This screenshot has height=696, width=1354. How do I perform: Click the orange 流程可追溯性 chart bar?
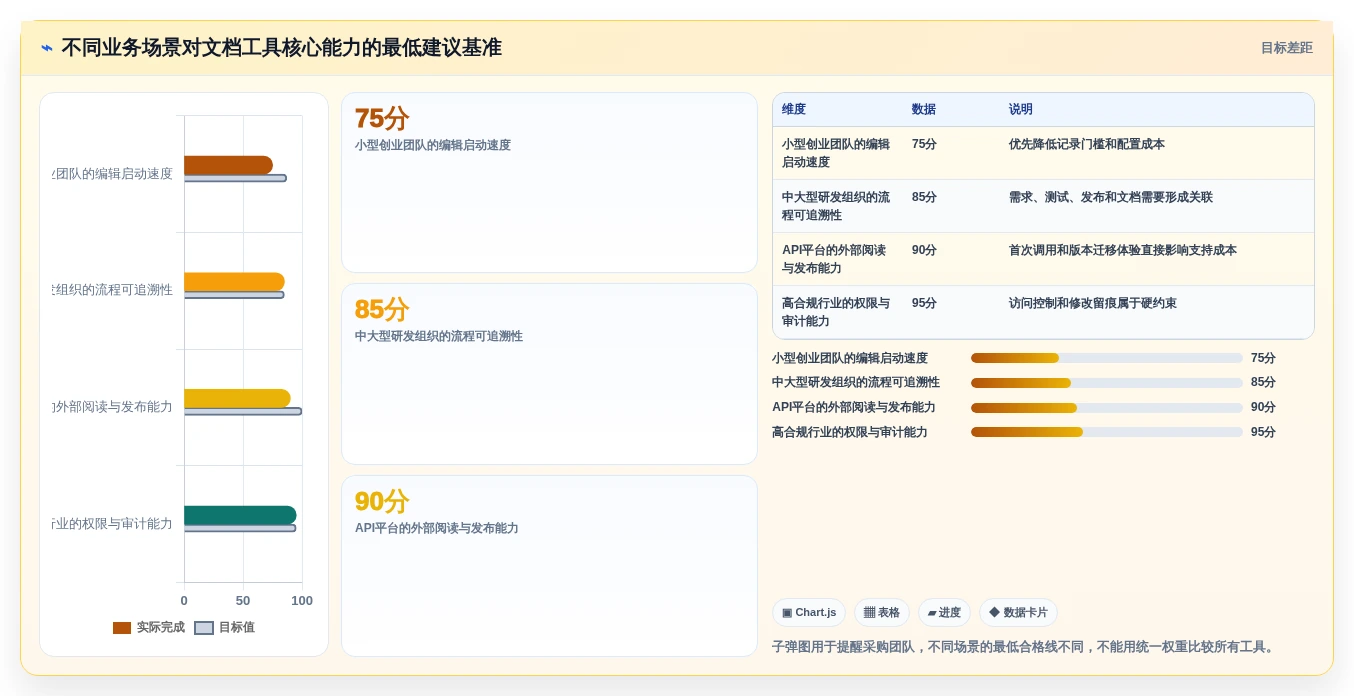coord(234,282)
